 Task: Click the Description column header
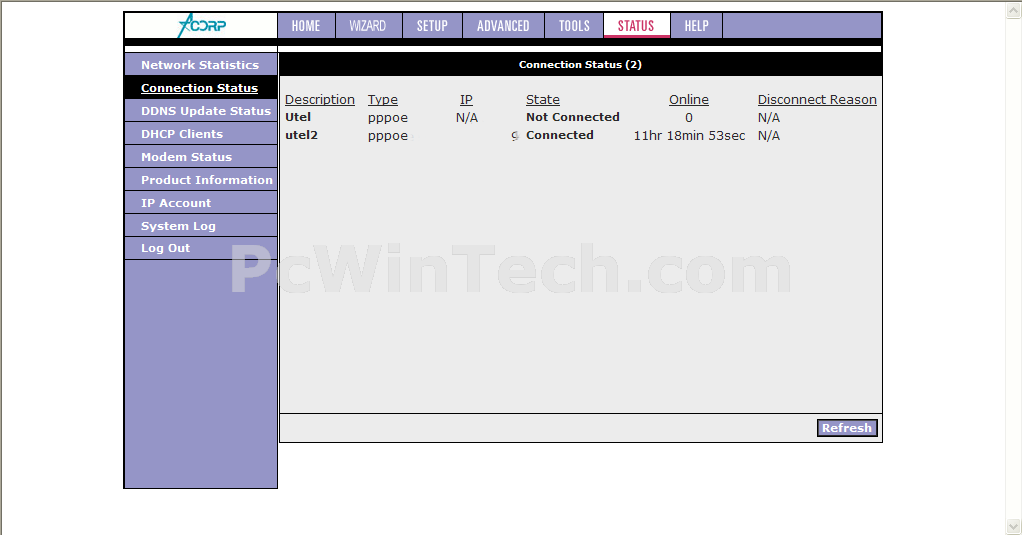click(x=319, y=100)
